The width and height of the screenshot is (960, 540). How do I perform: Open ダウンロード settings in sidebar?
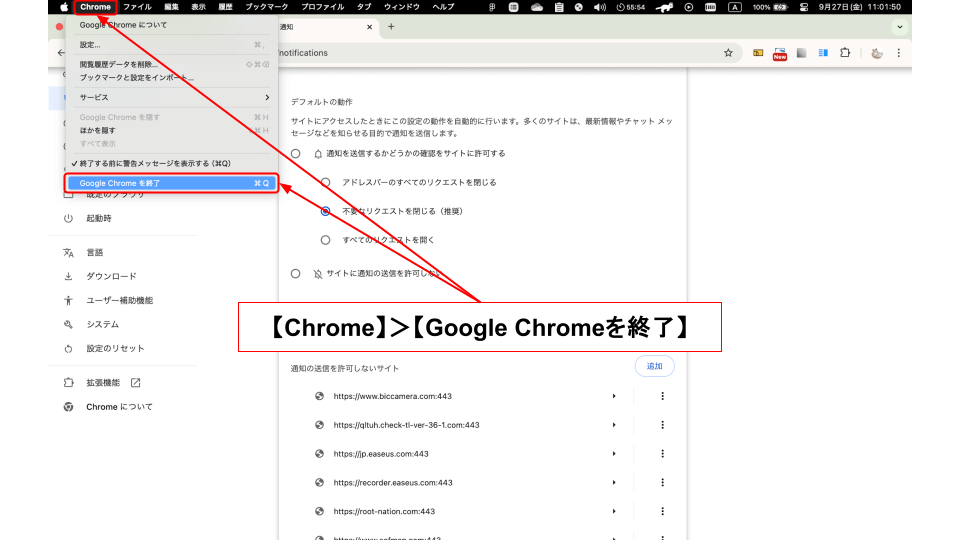pyautogui.click(x=111, y=276)
